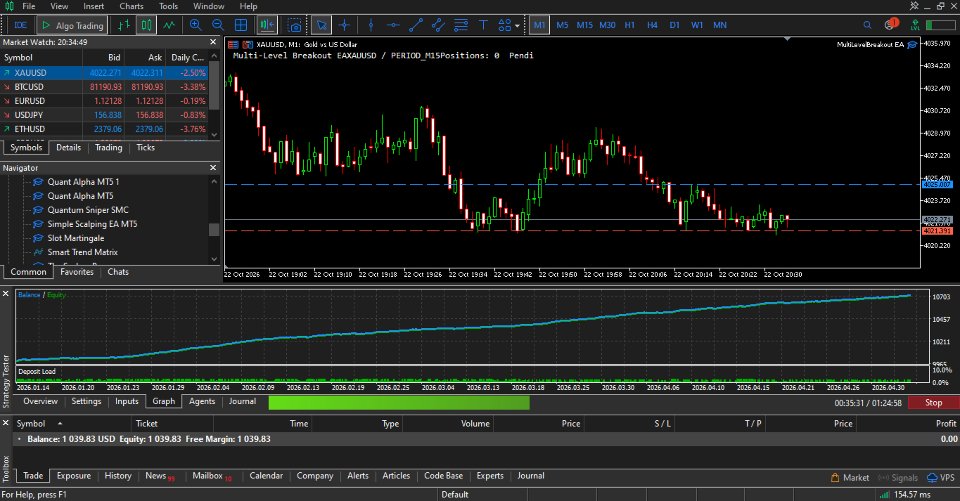Select Quantum Sniper SMC in Navigator
This screenshot has width=960, height=501.
tap(88, 210)
